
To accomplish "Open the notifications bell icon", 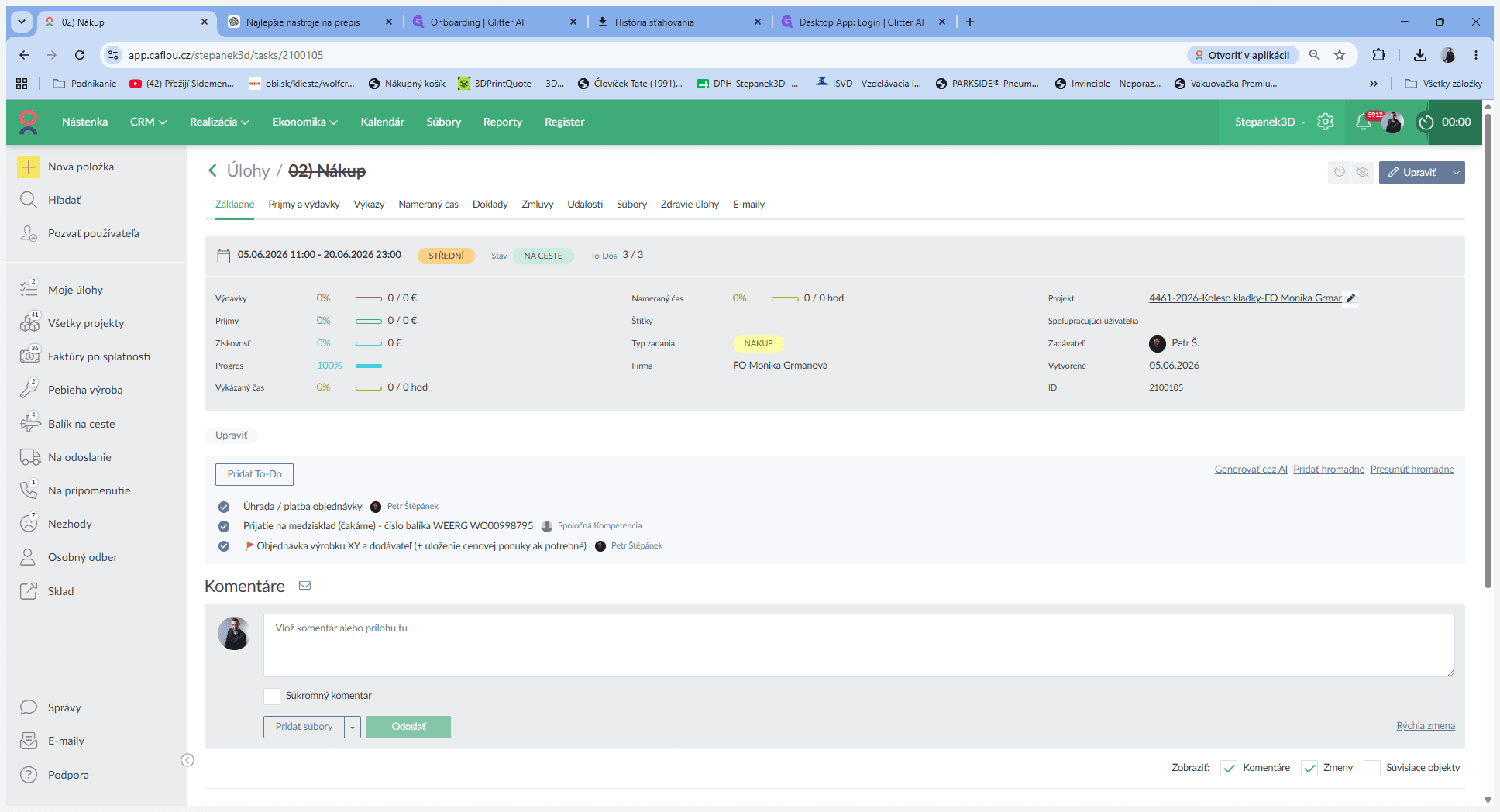I will pyautogui.click(x=1363, y=122).
